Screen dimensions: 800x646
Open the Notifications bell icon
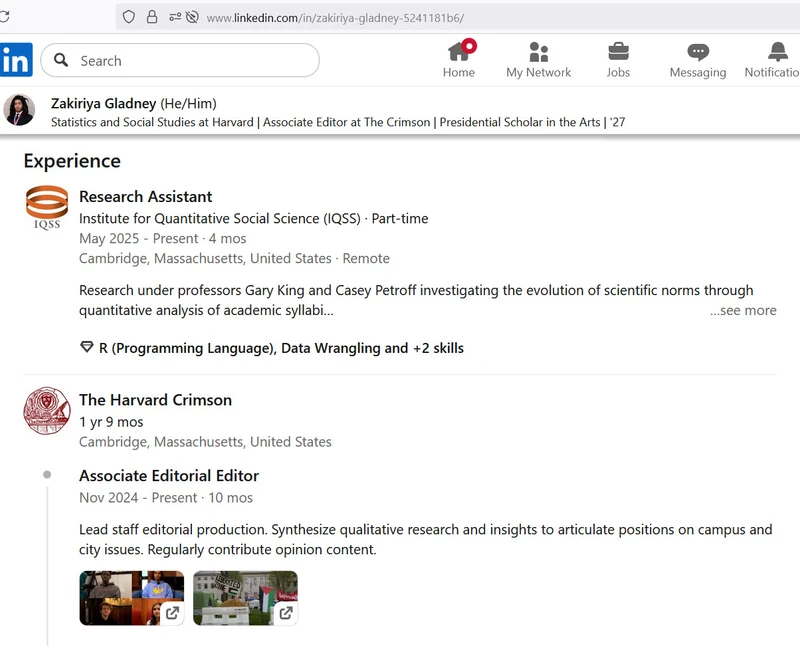coord(777,52)
